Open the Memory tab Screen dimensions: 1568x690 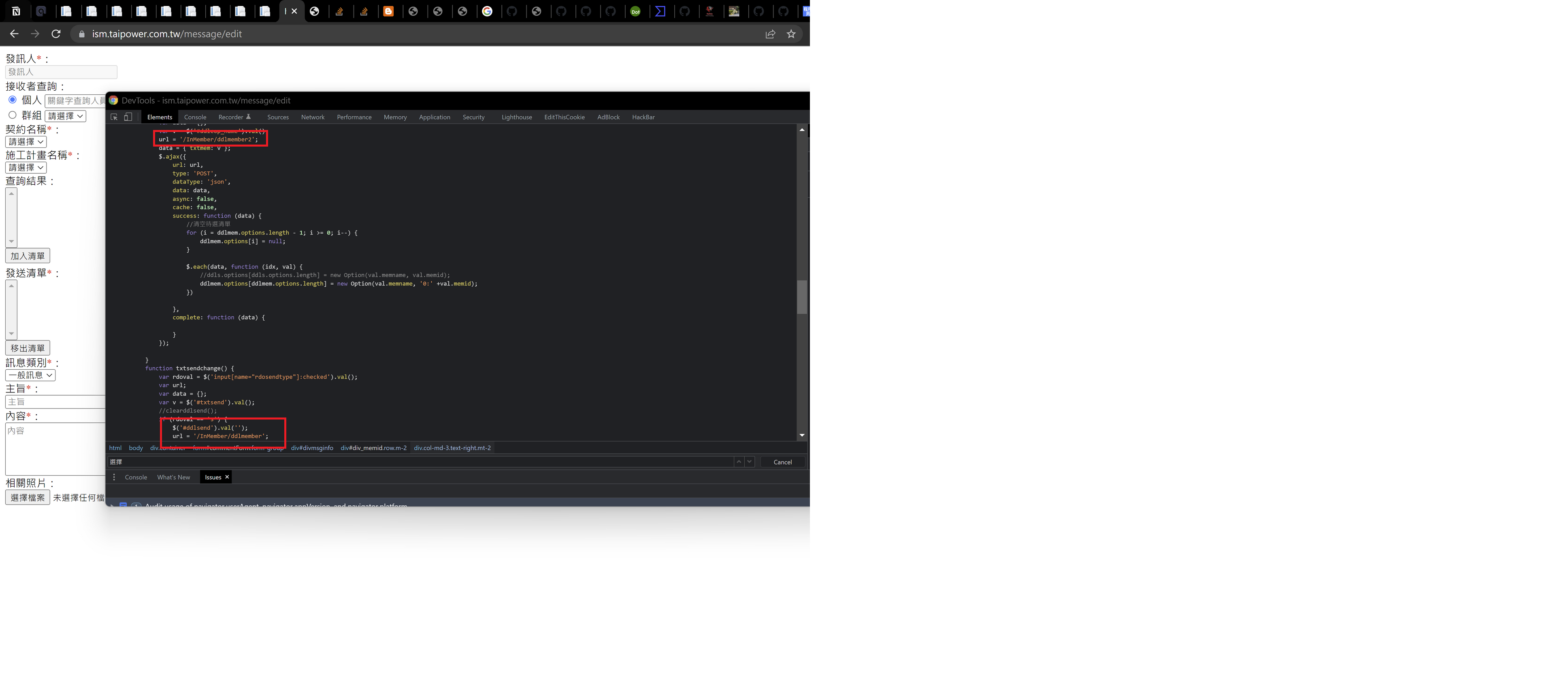click(395, 117)
